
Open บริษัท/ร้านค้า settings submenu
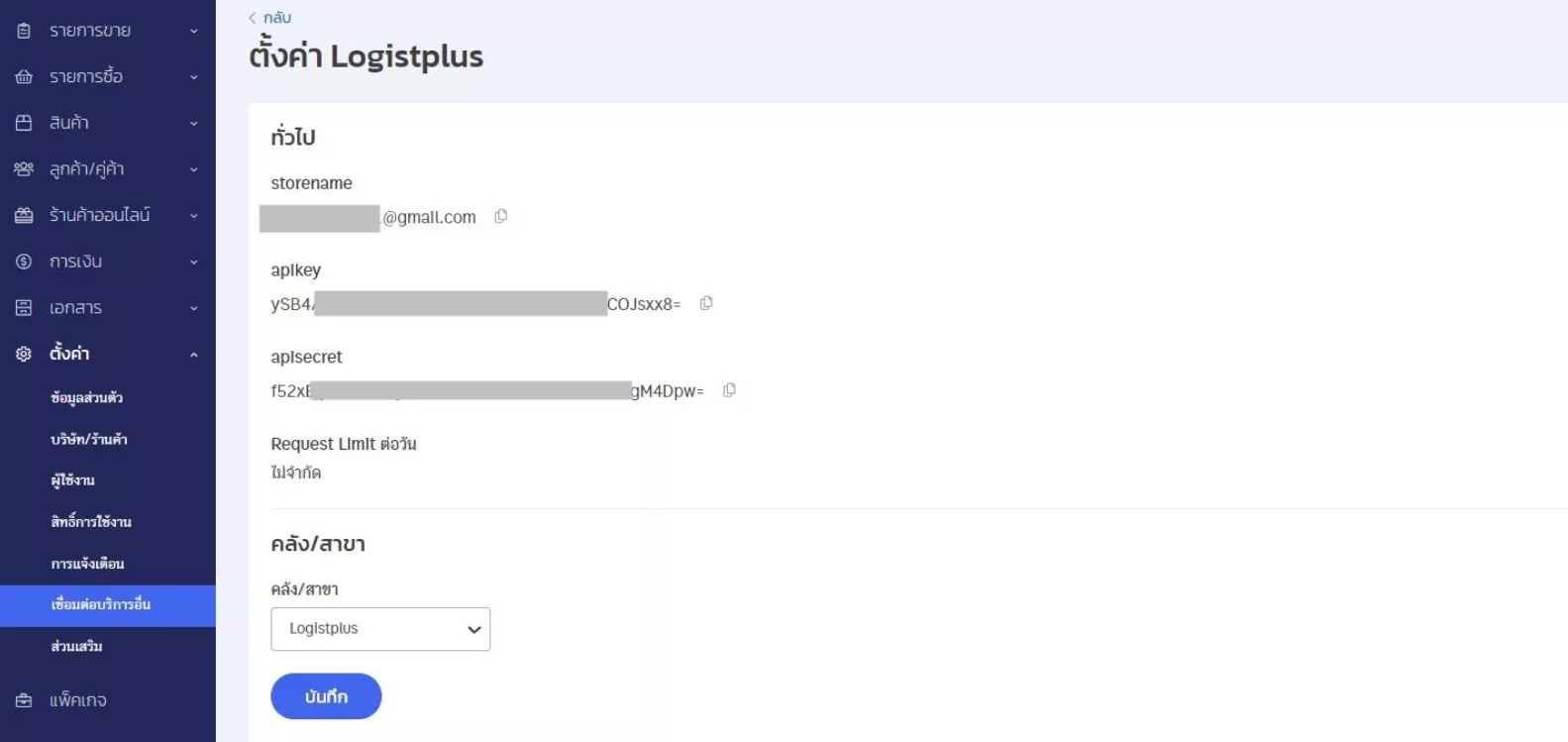point(89,440)
